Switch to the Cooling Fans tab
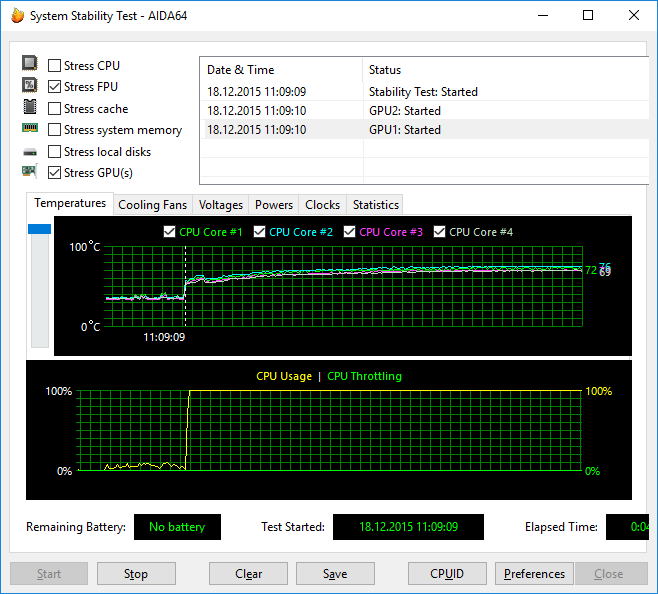 153,205
